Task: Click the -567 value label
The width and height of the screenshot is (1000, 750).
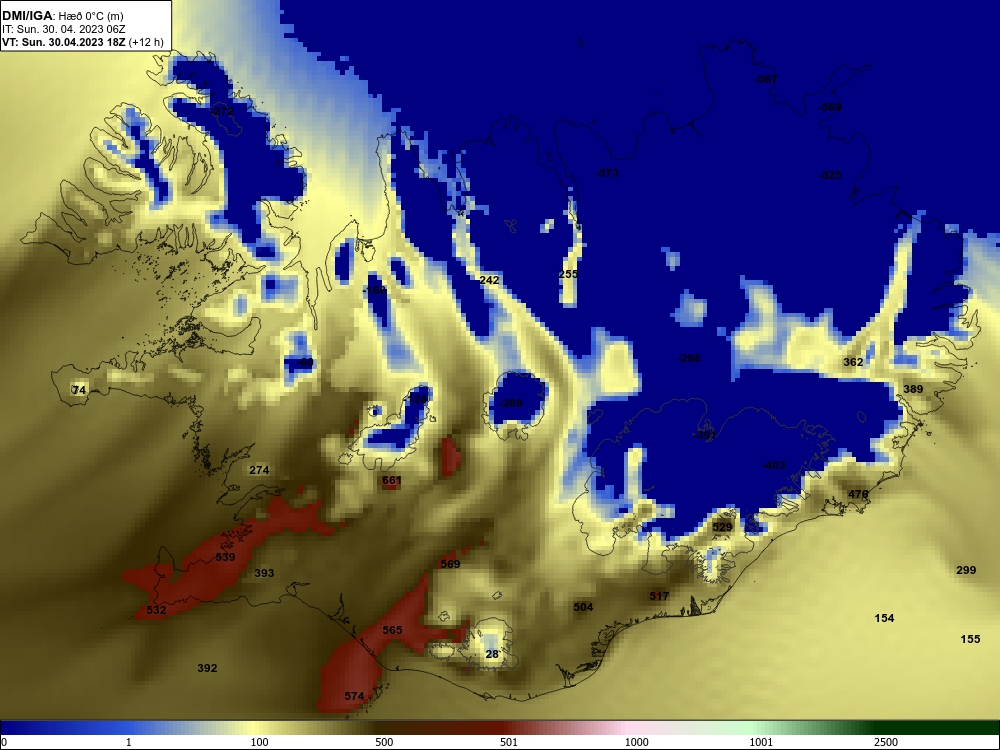Action: 766,79
